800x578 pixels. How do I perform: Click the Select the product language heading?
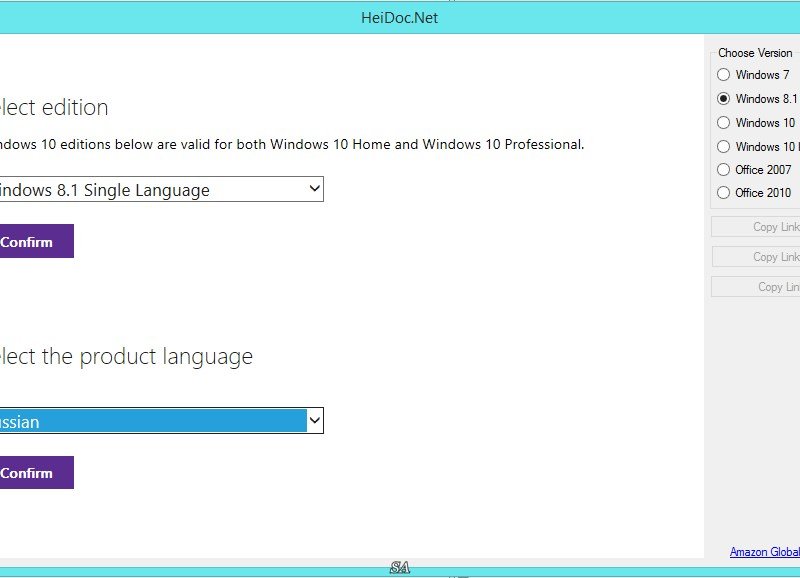[x=127, y=357]
